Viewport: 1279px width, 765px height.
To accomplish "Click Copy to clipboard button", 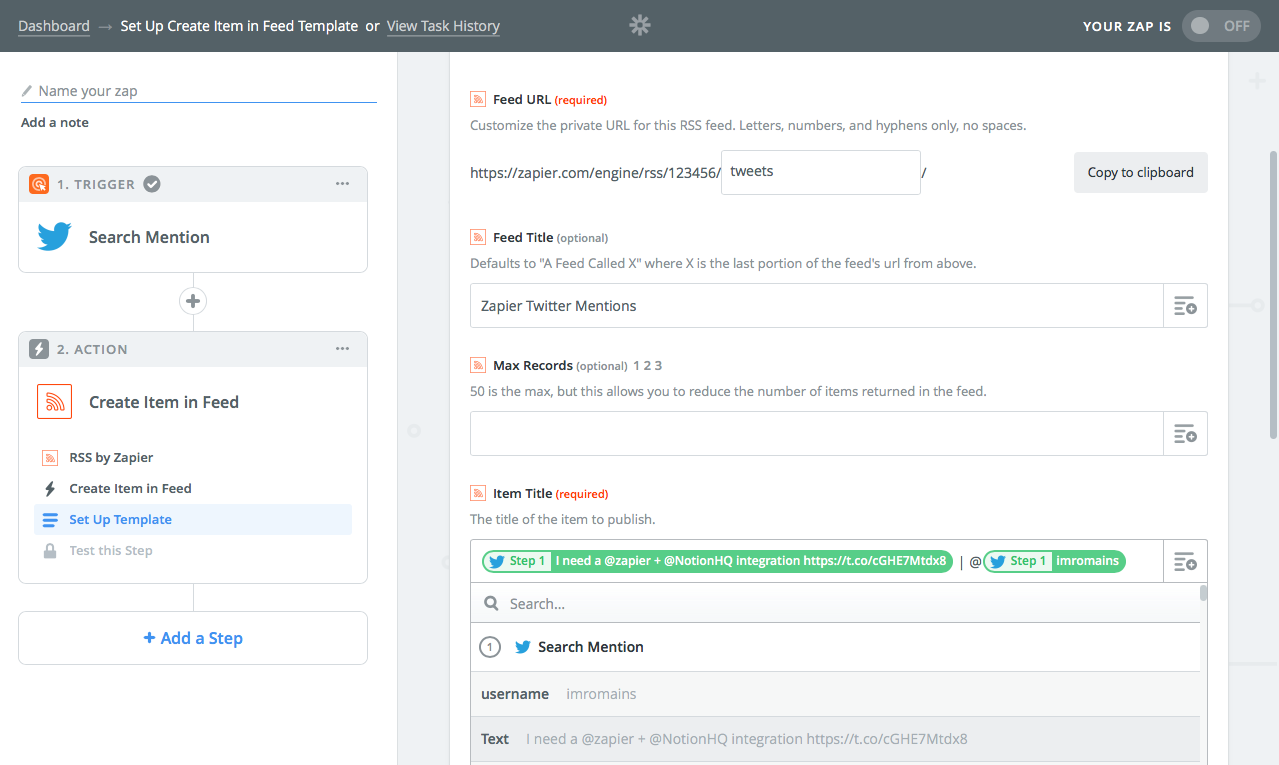I will tap(1141, 172).
